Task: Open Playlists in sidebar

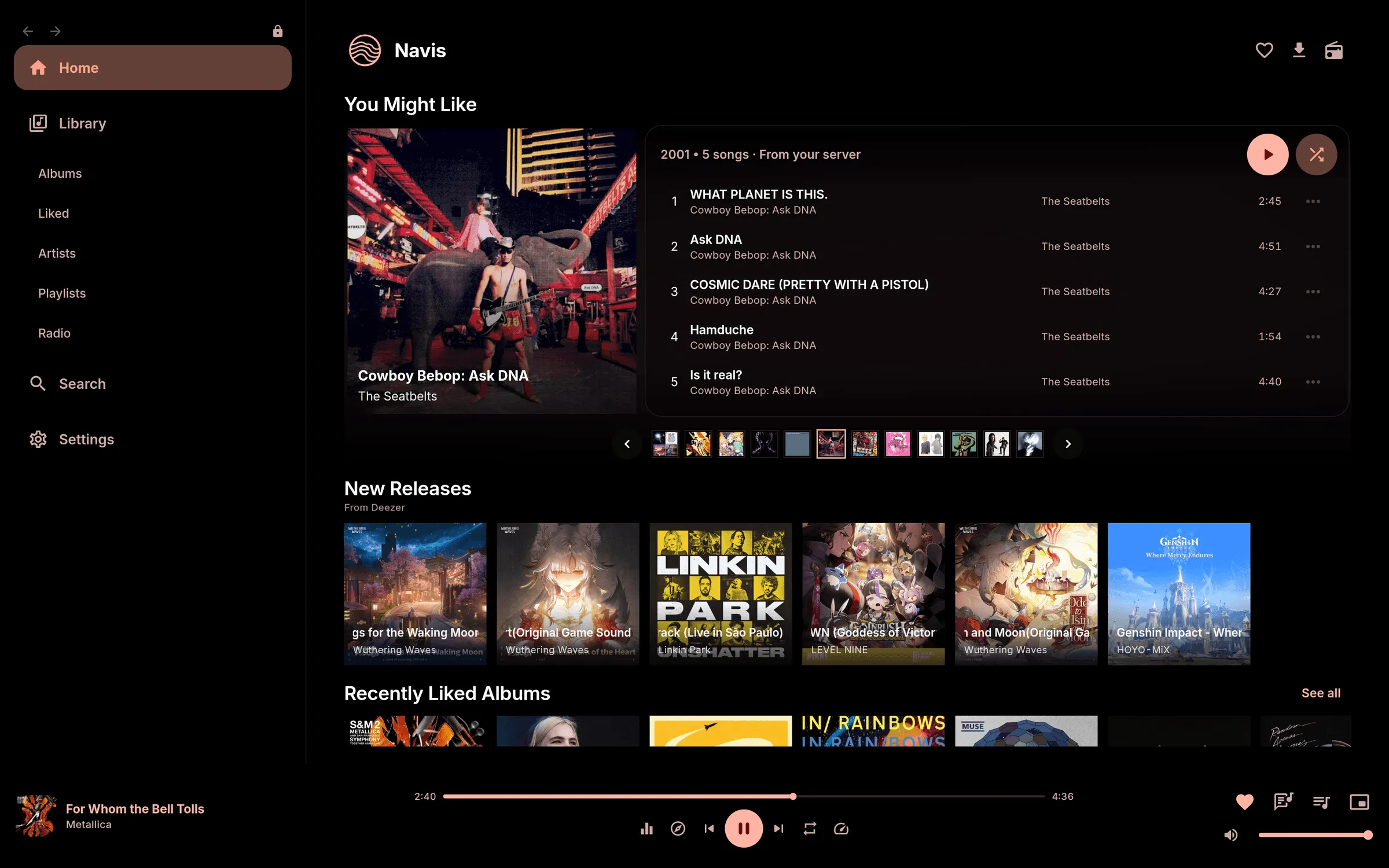Action: point(62,293)
